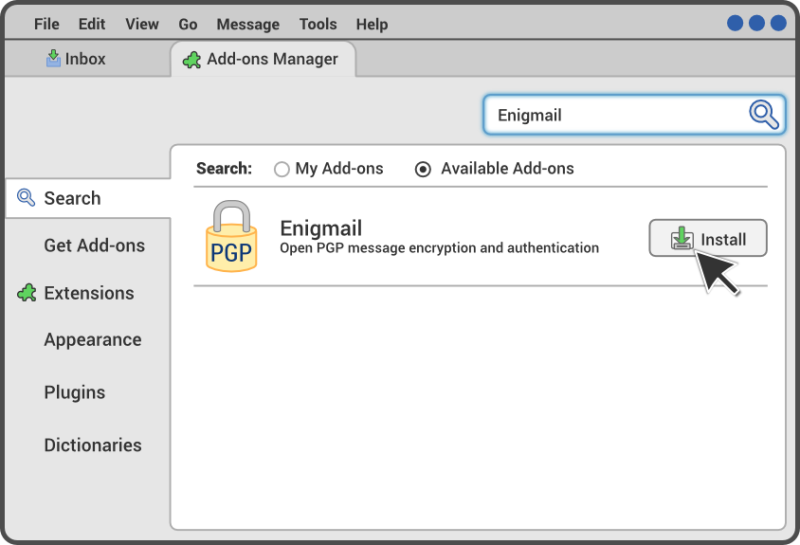
Task: Open the View menu
Action: point(142,24)
